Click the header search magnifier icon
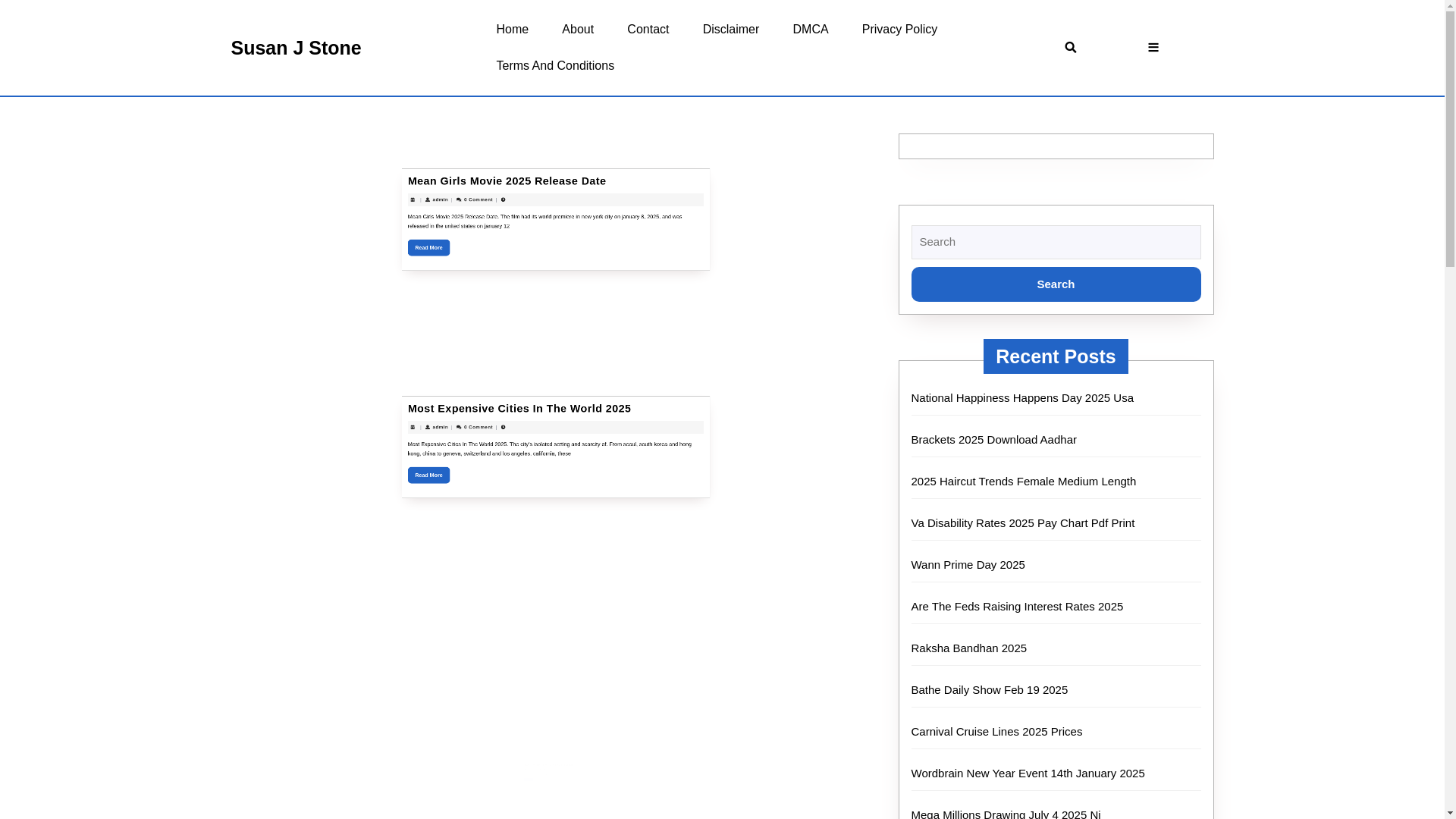The width and height of the screenshot is (1456, 819). coord(1070,47)
